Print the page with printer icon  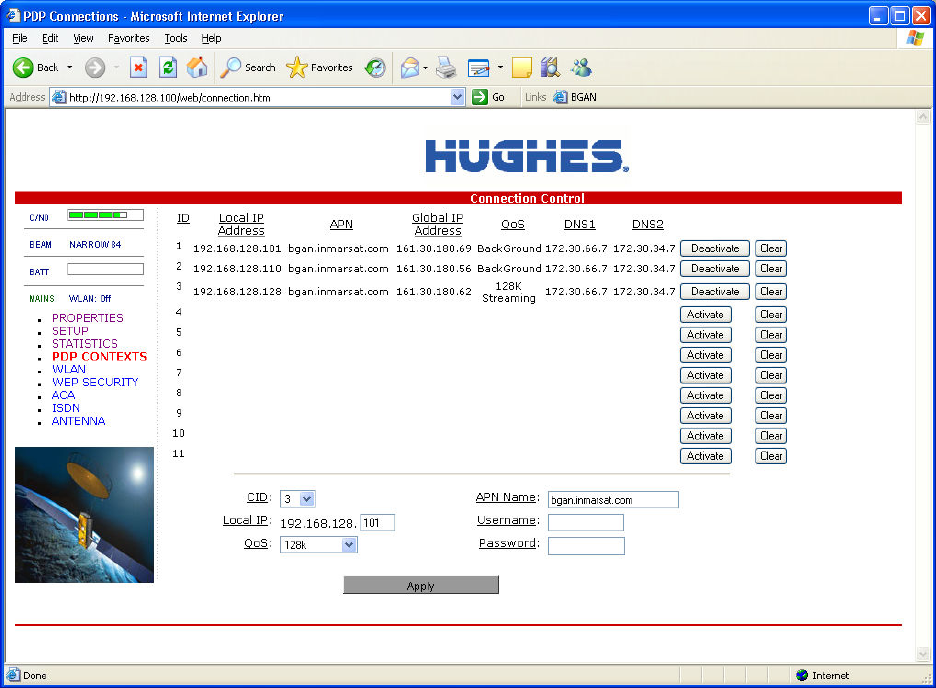pyautogui.click(x=446, y=67)
